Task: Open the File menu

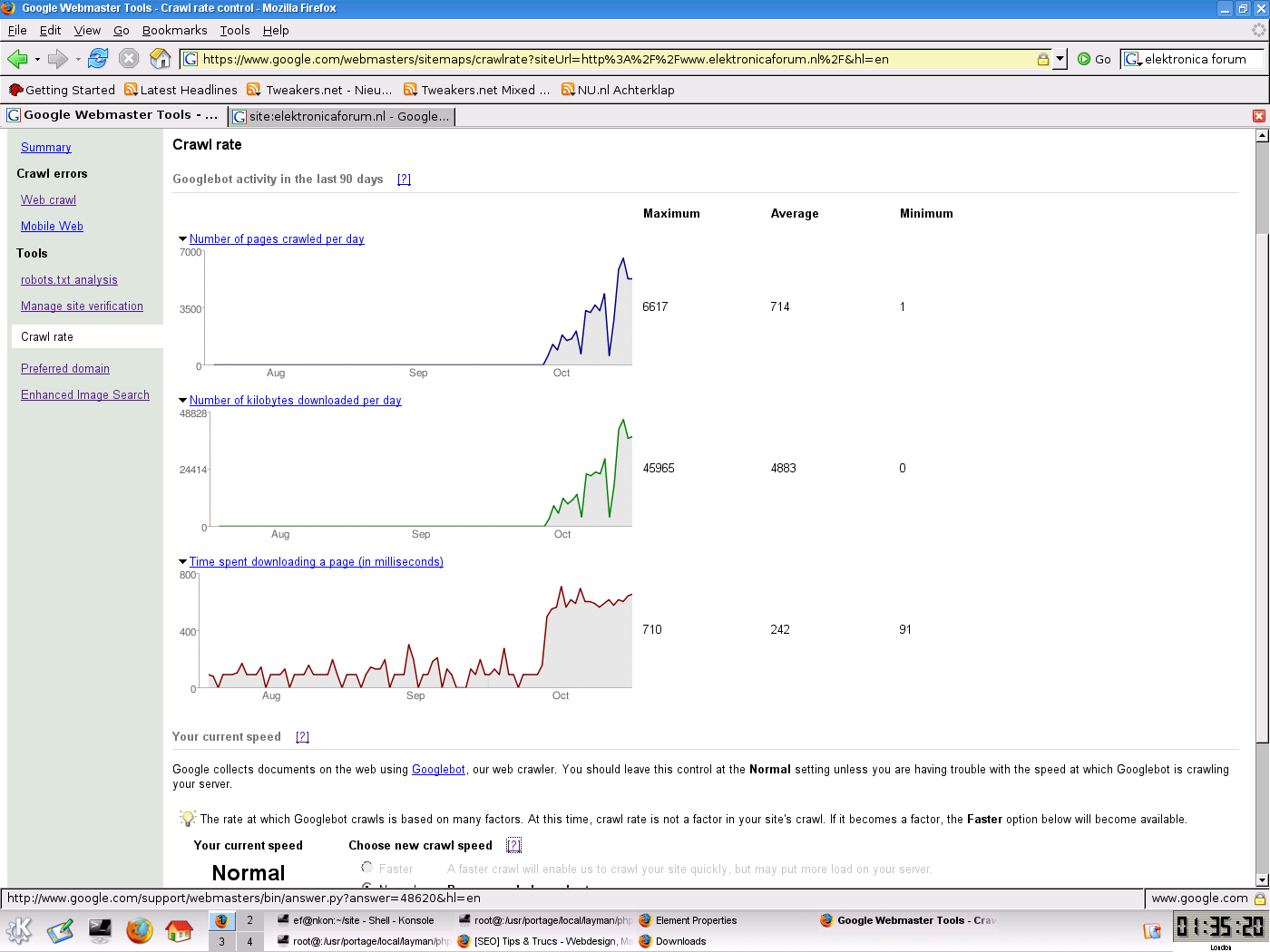Action: click(x=17, y=30)
